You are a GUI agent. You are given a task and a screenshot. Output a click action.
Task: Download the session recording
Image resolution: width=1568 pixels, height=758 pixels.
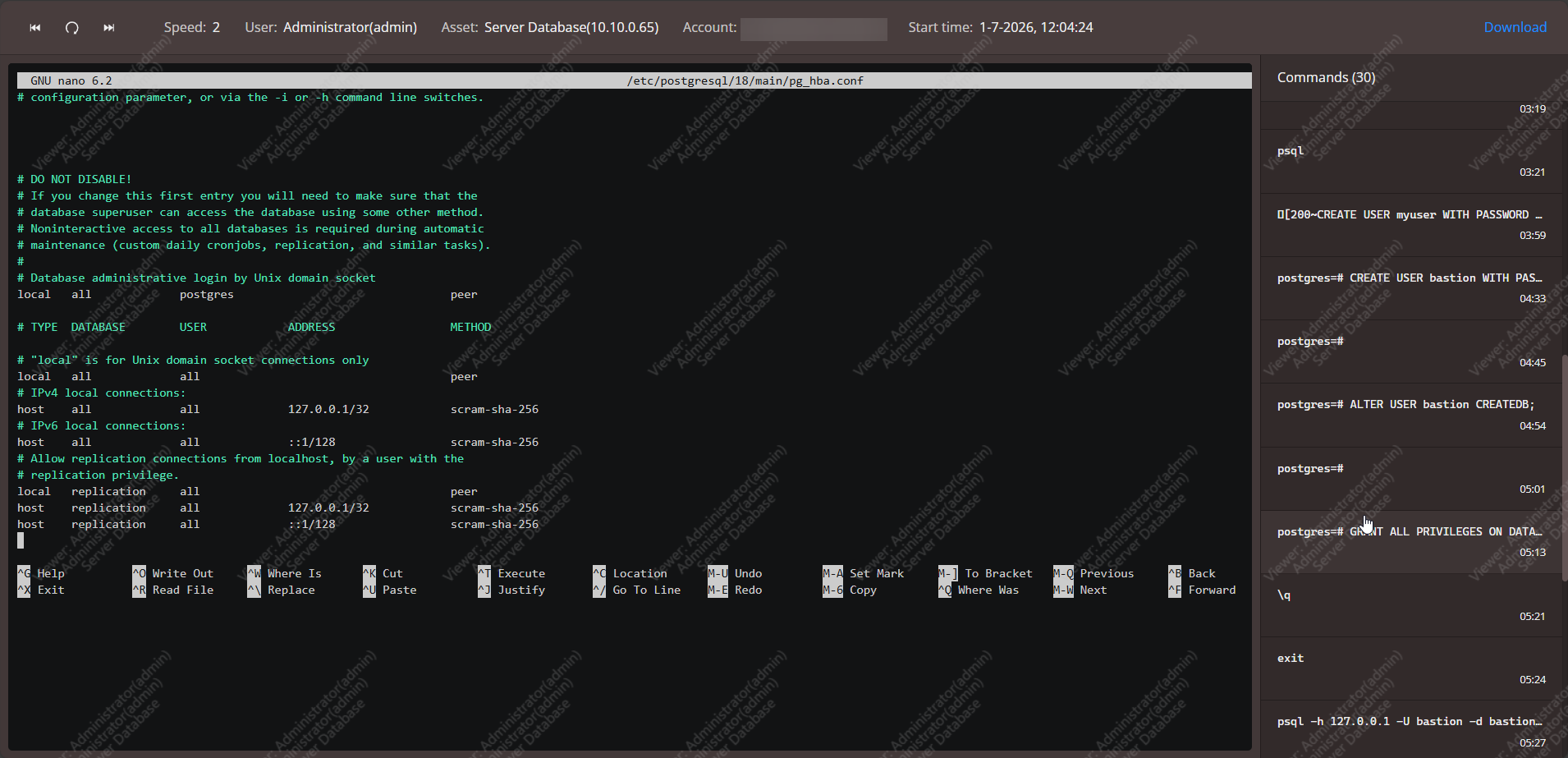pyautogui.click(x=1515, y=27)
